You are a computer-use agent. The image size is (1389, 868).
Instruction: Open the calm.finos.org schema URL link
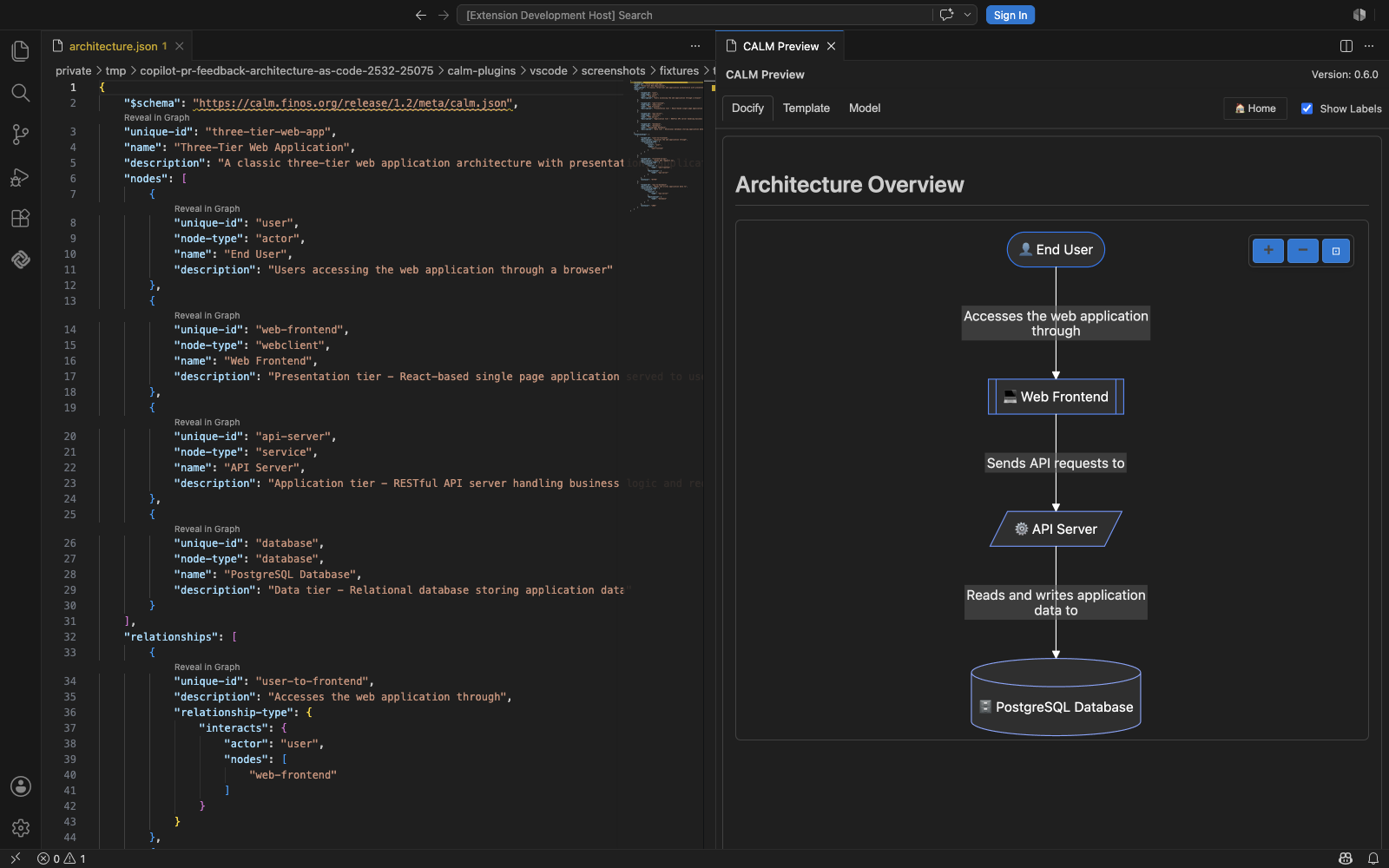click(352, 103)
